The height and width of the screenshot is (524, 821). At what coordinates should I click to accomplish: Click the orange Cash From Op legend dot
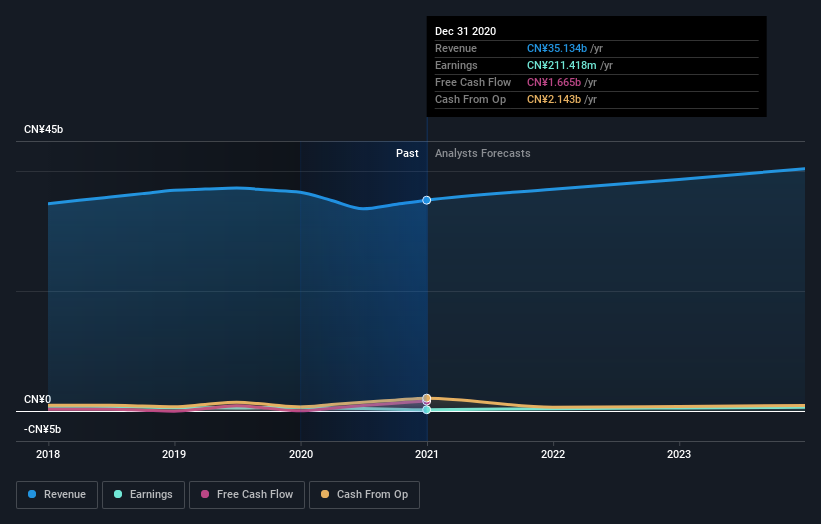point(325,494)
